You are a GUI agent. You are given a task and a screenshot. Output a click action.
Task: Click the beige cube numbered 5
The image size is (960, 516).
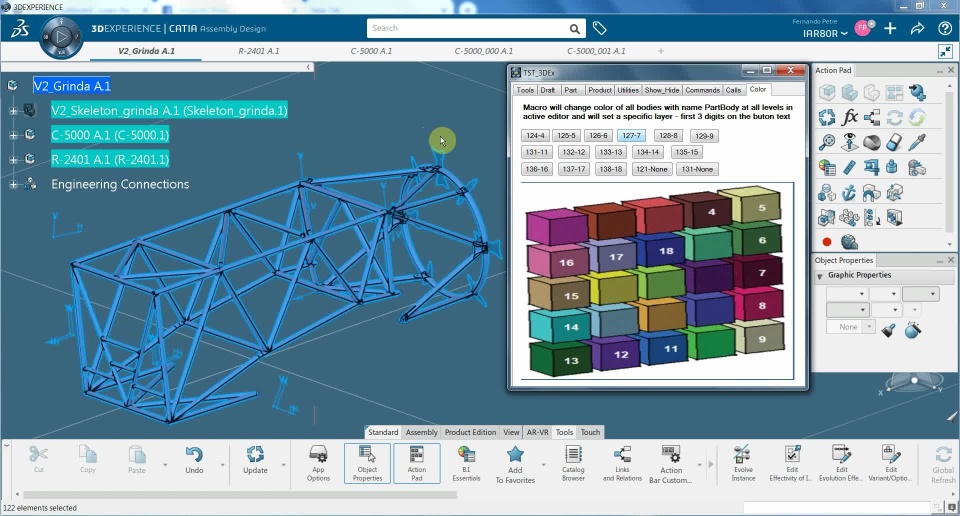click(x=752, y=206)
